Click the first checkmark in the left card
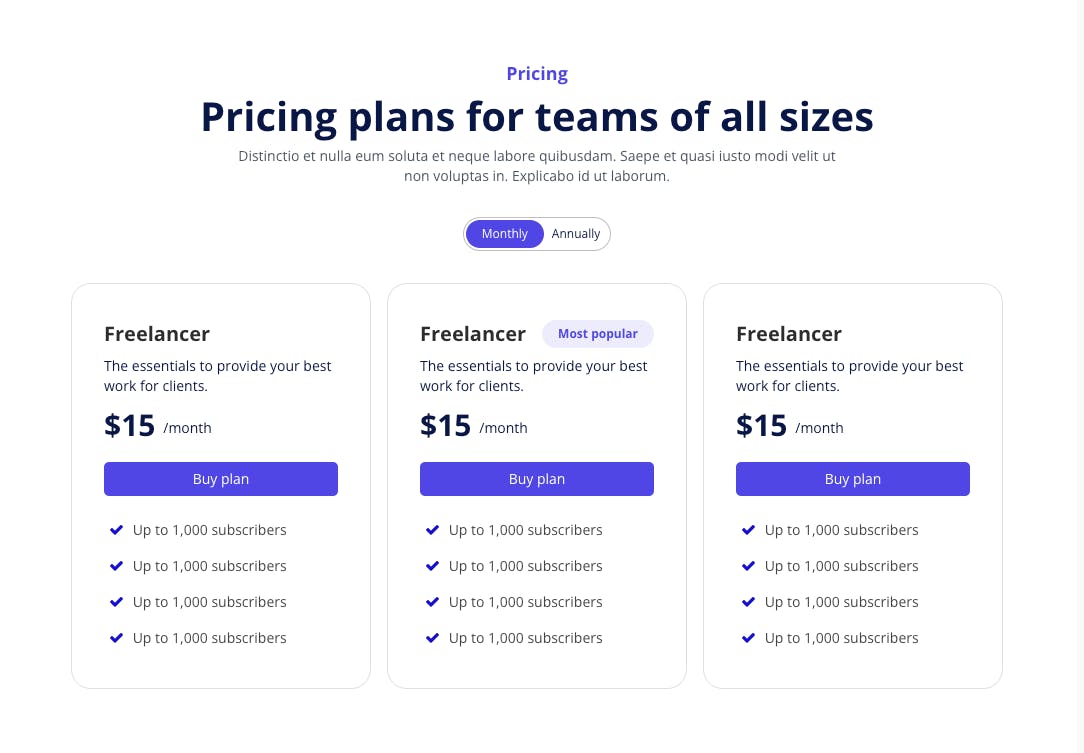 (116, 530)
